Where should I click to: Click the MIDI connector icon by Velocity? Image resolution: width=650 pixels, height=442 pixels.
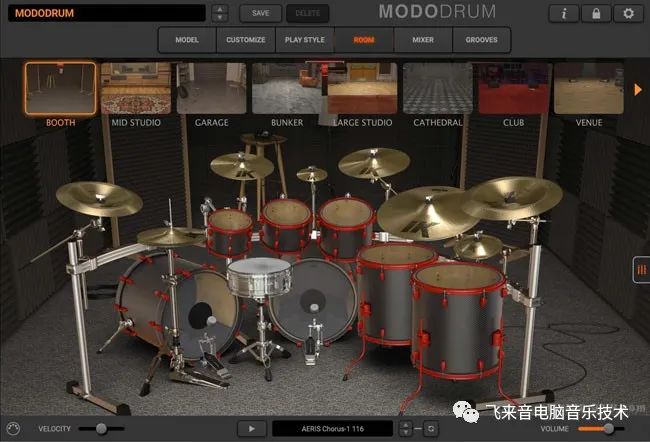point(13,429)
